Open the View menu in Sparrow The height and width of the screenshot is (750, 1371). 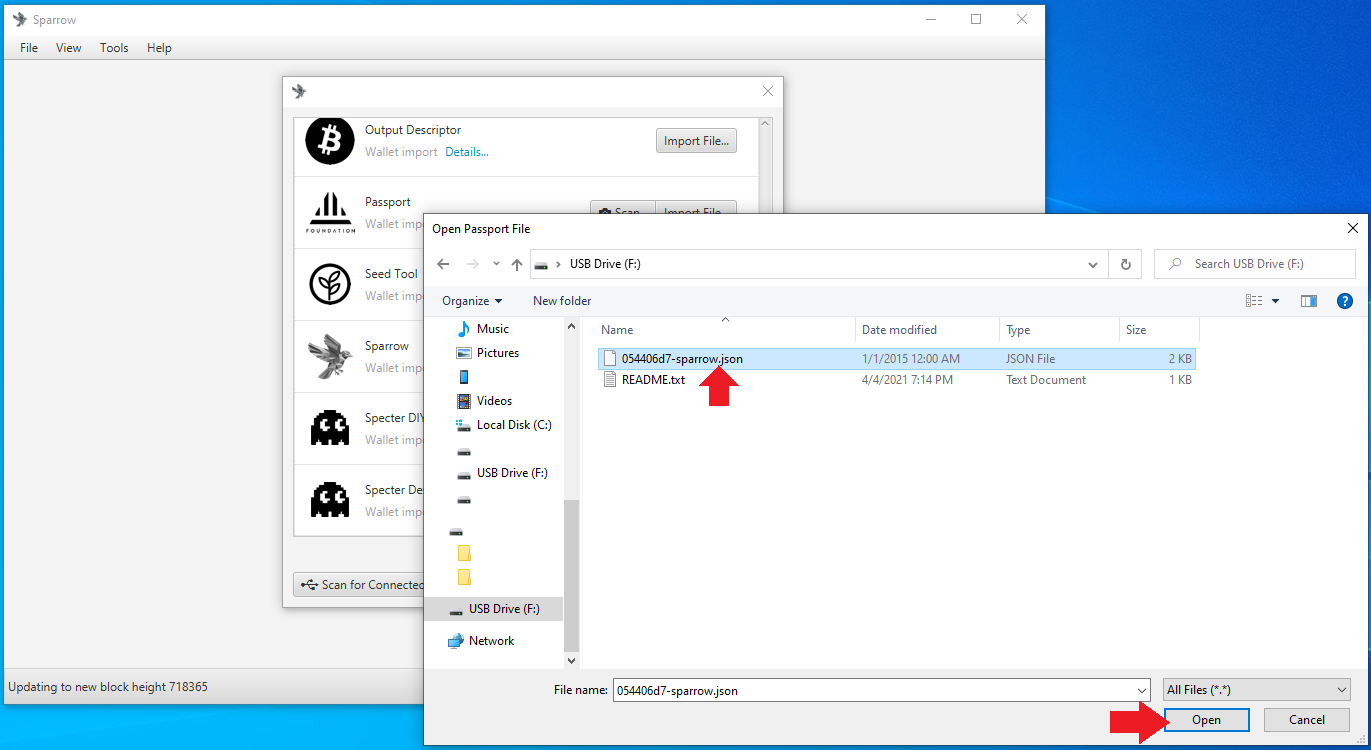(x=69, y=48)
